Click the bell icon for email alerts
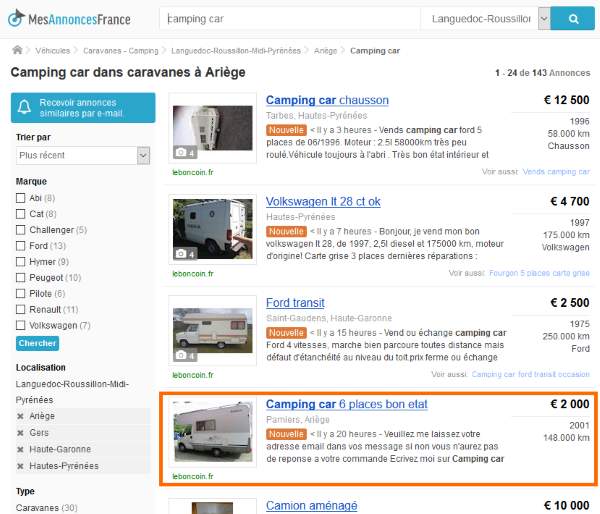 pos(24,107)
